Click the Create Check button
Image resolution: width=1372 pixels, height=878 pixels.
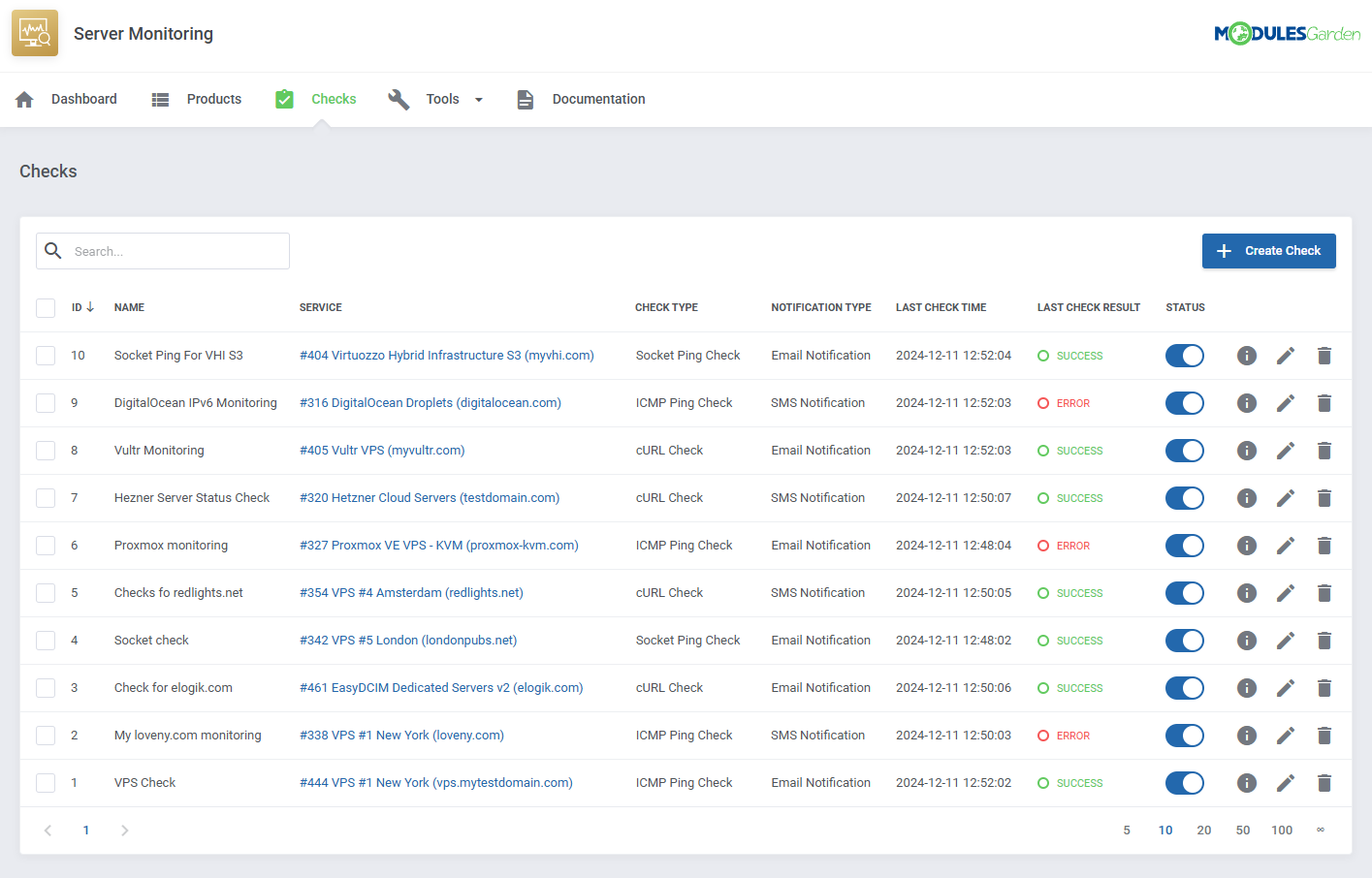(x=1269, y=251)
